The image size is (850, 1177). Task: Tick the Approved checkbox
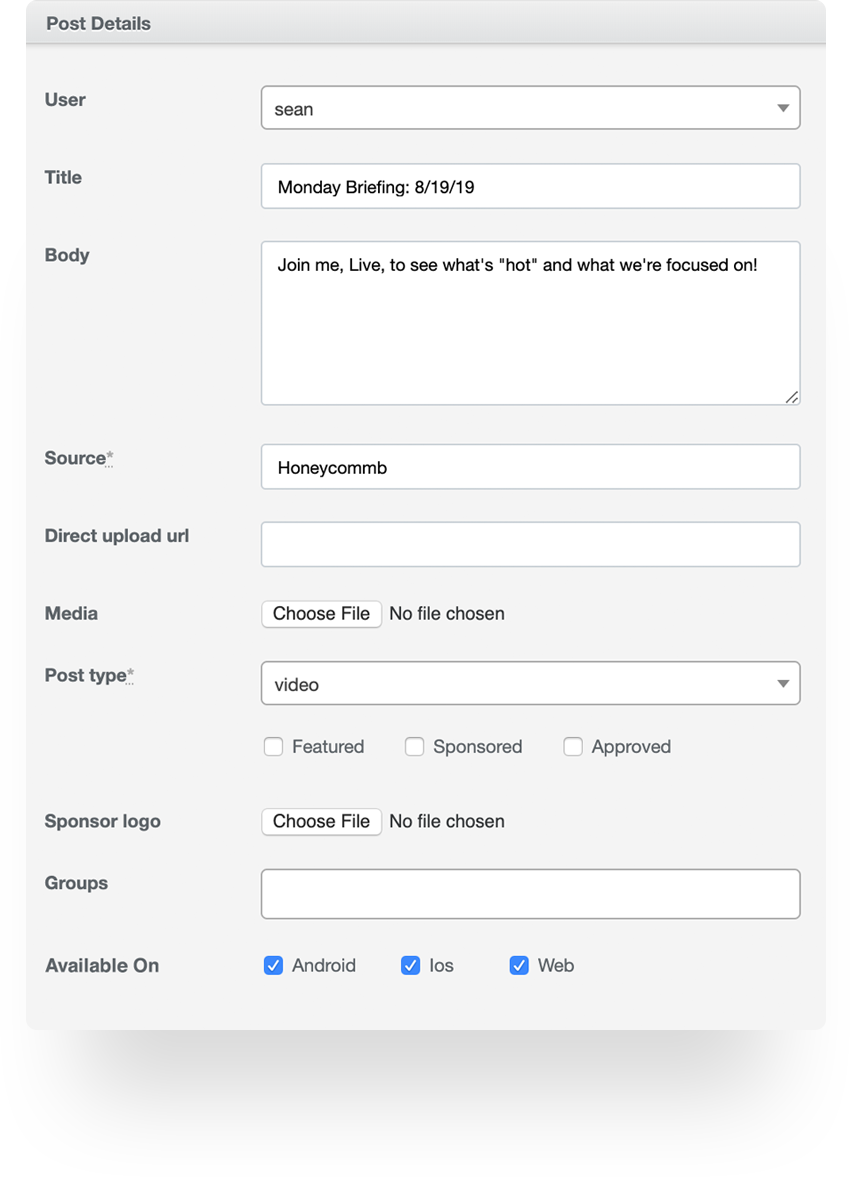573,747
